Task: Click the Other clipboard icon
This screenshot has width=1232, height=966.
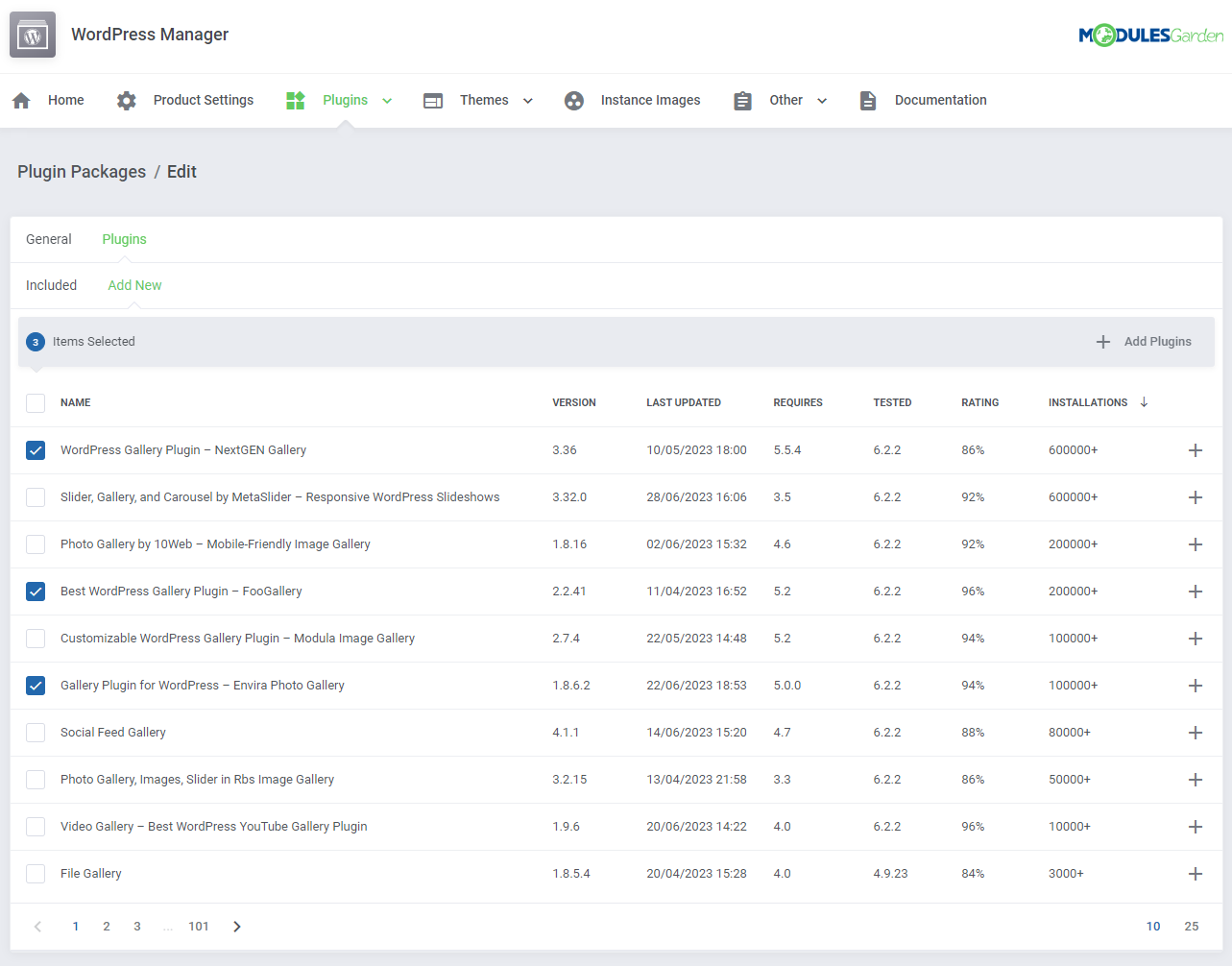Action: point(742,100)
